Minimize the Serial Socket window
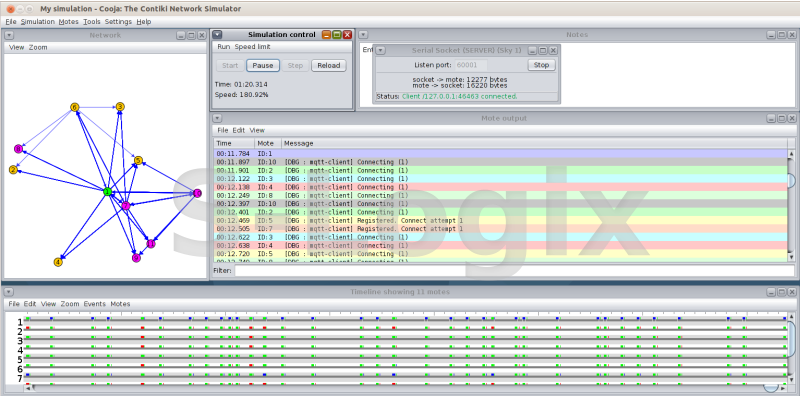This screenshot has width=803, height=396. click(533, 50)
